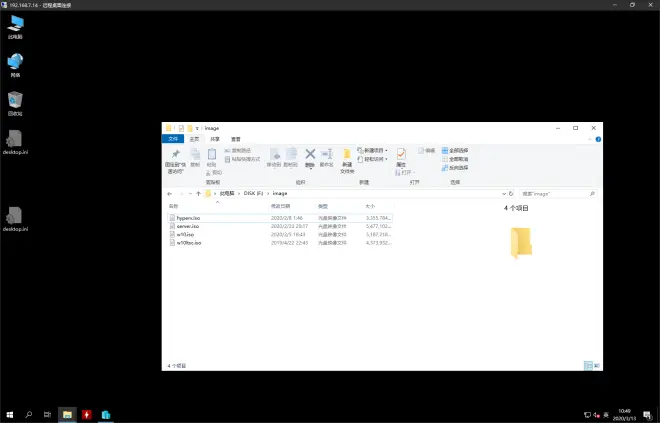Select the Home (主页) ribbon tab
Screen dimensions: 660x423
(x=194, y=139)
